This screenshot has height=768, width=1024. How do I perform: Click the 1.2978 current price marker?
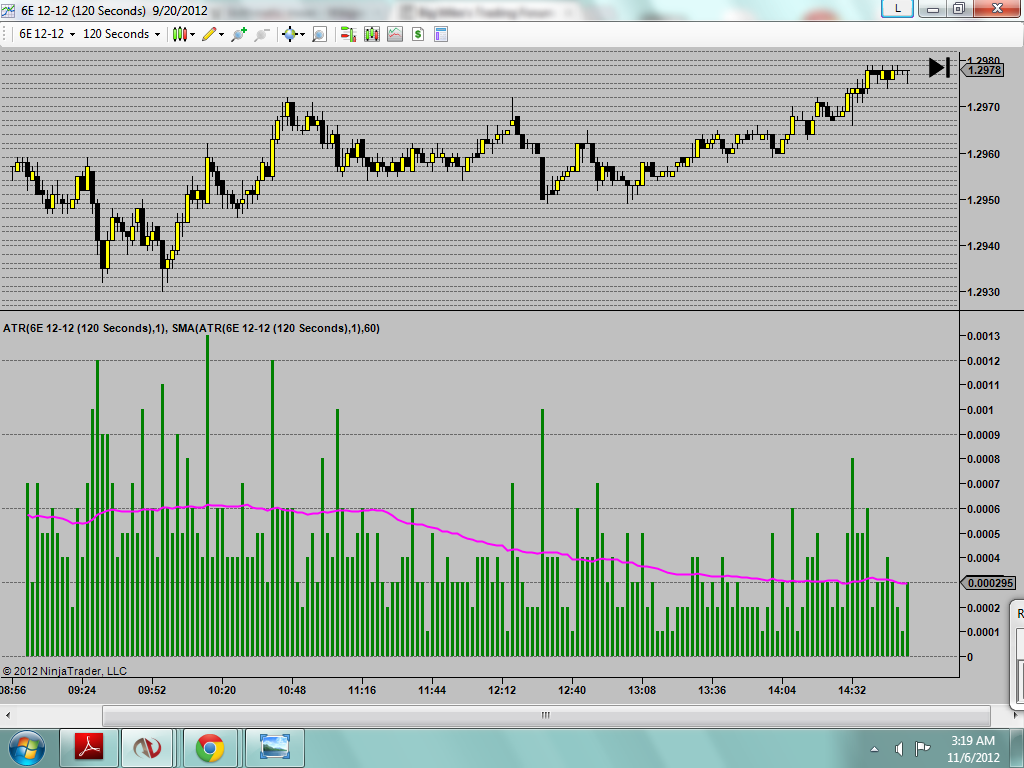984,70
